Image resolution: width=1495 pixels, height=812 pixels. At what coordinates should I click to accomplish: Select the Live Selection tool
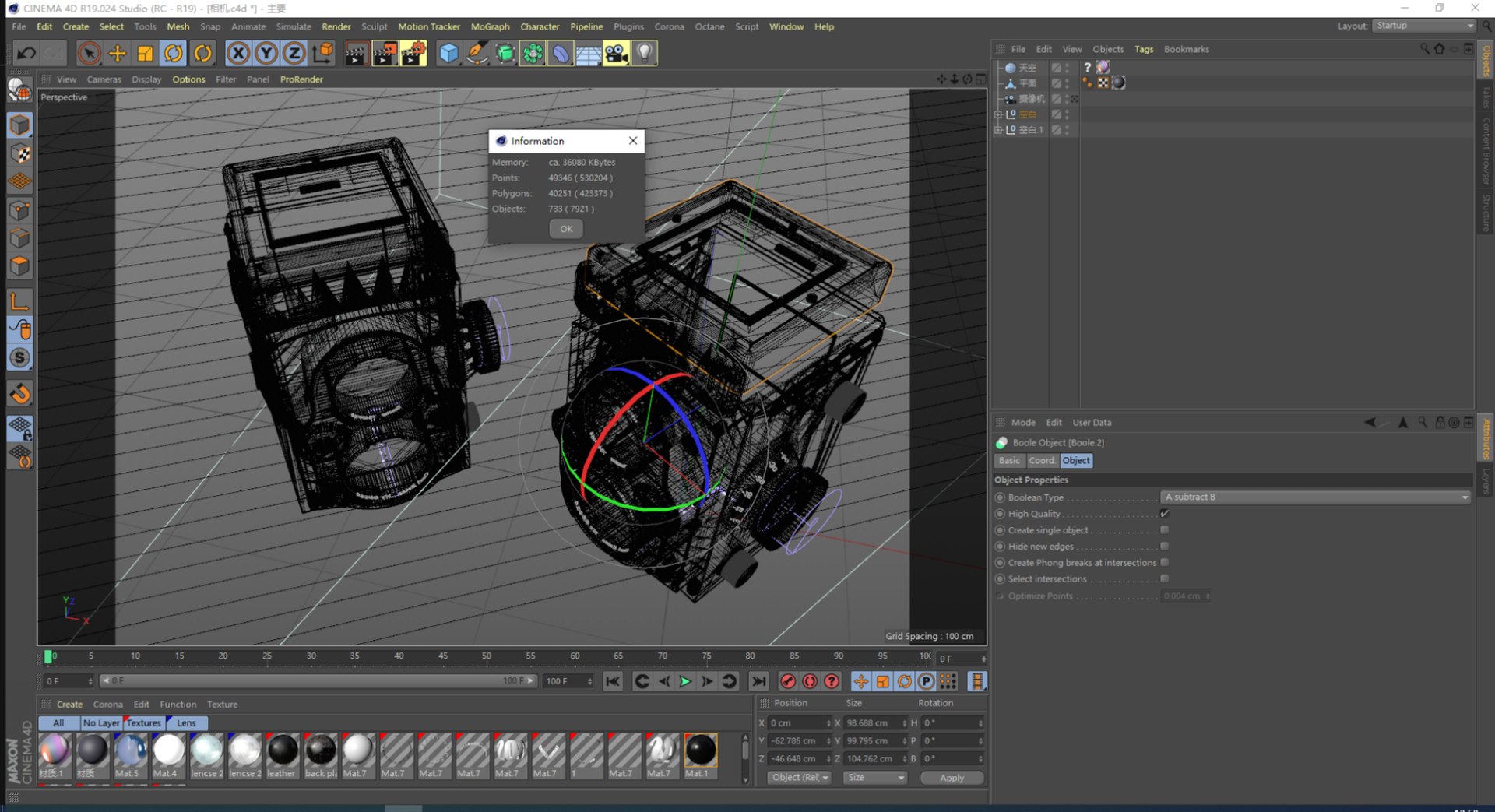coord(89,53)
